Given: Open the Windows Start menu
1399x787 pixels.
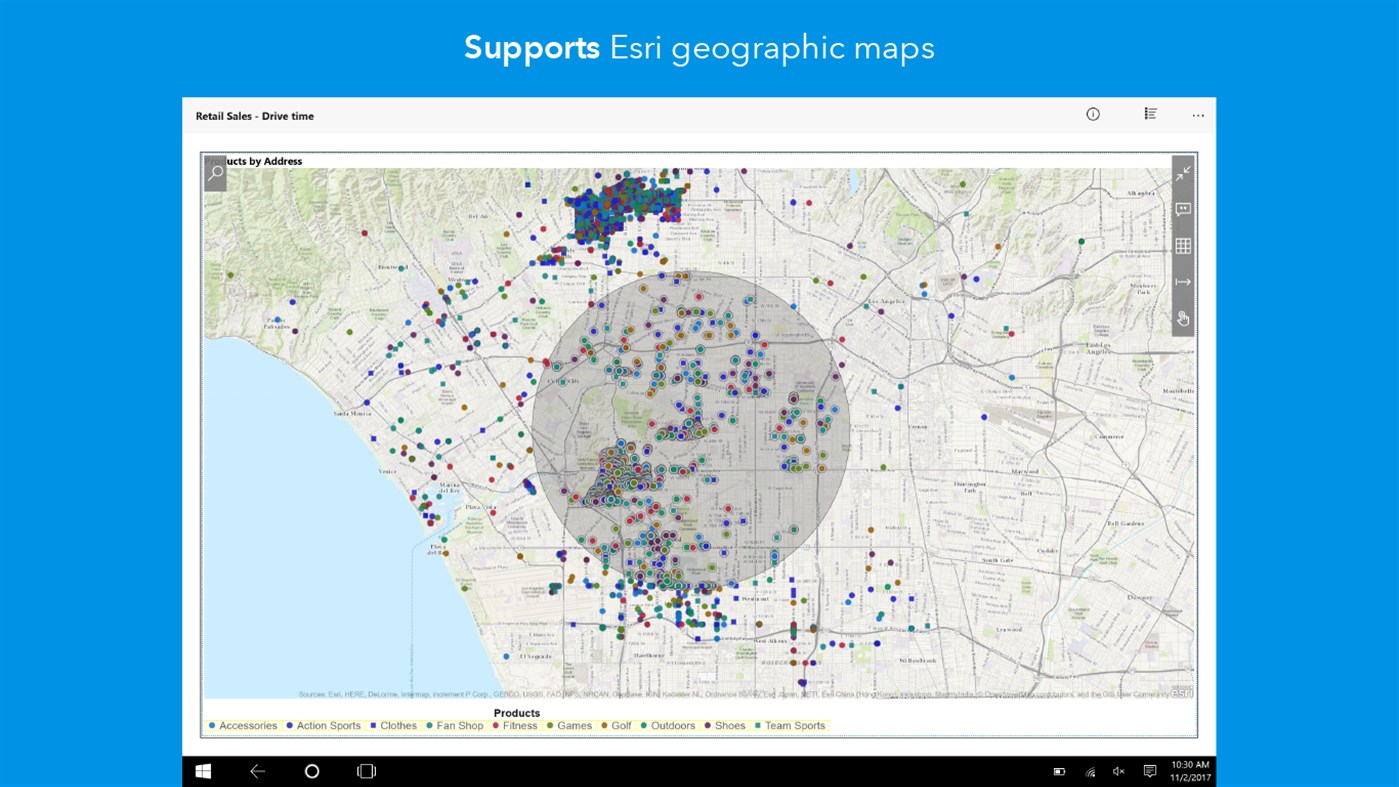Looking at the screenshot, I should tap(203, 770).
